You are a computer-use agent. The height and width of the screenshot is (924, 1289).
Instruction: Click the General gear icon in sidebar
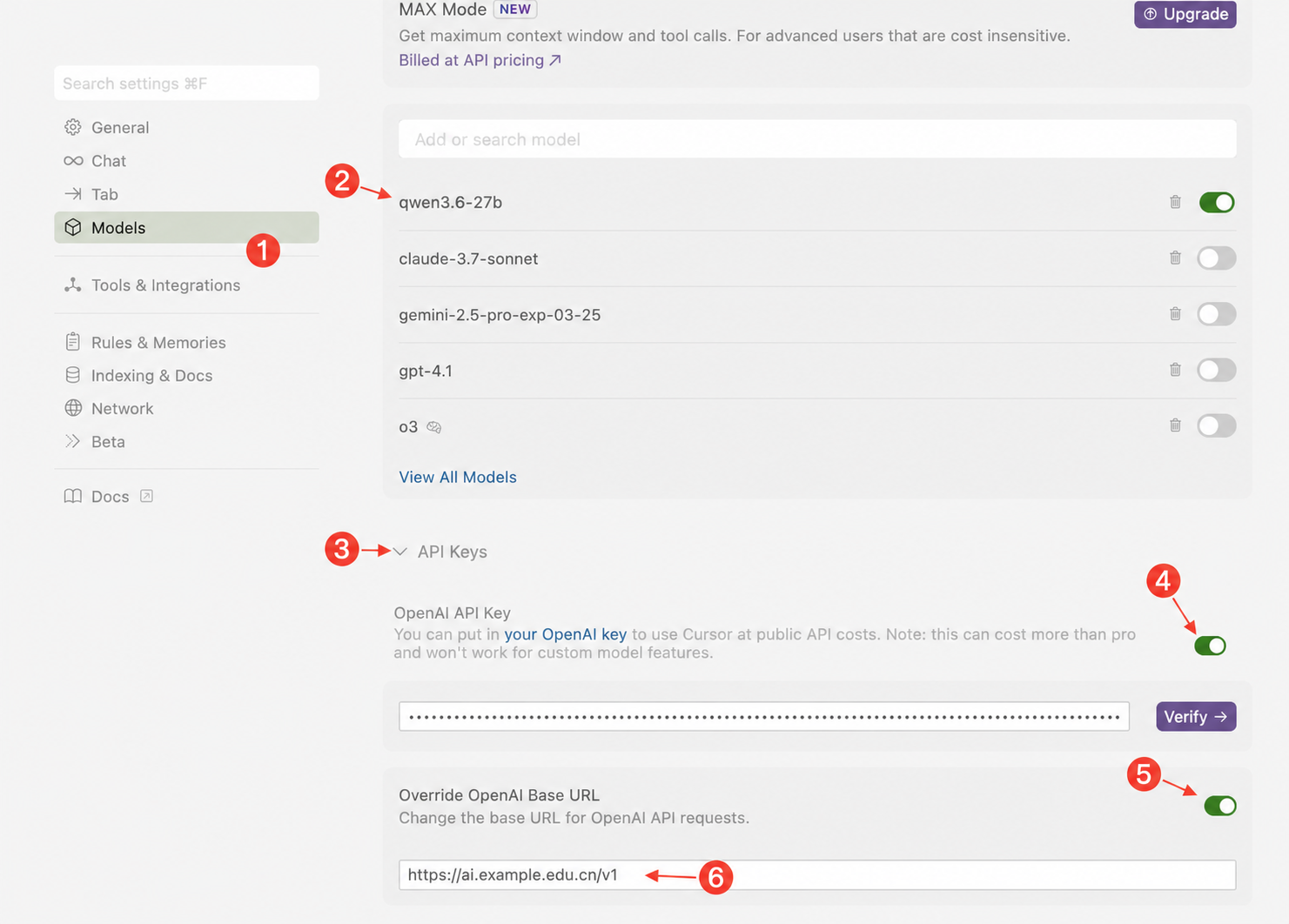73,127
